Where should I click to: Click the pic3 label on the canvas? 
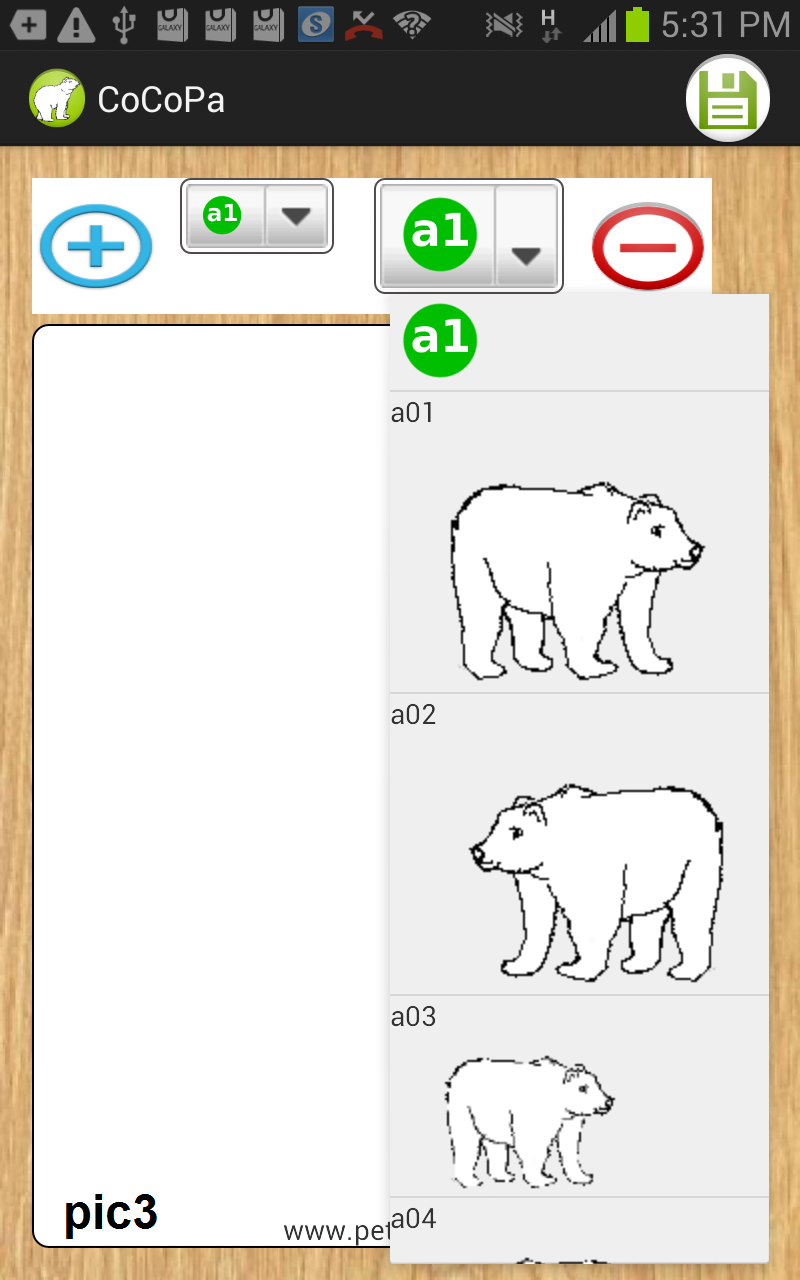pyautogui.click(x=111, y=1213)
